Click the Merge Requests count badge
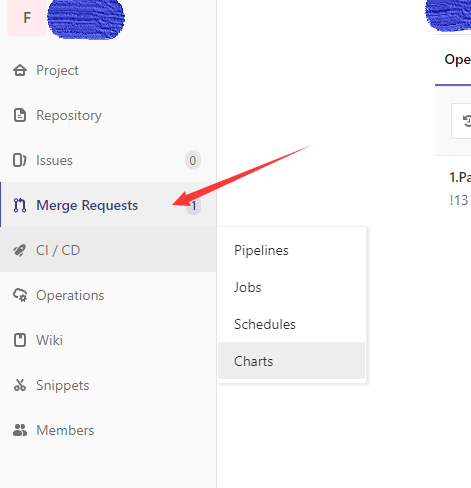 193,205
